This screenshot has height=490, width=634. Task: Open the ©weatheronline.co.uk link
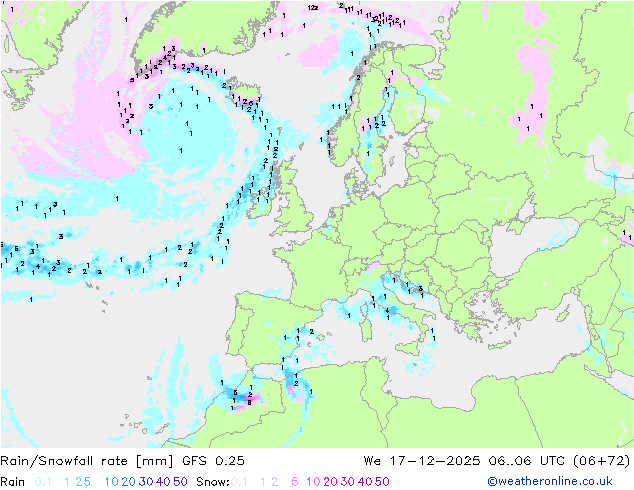[x=550, y=482]
